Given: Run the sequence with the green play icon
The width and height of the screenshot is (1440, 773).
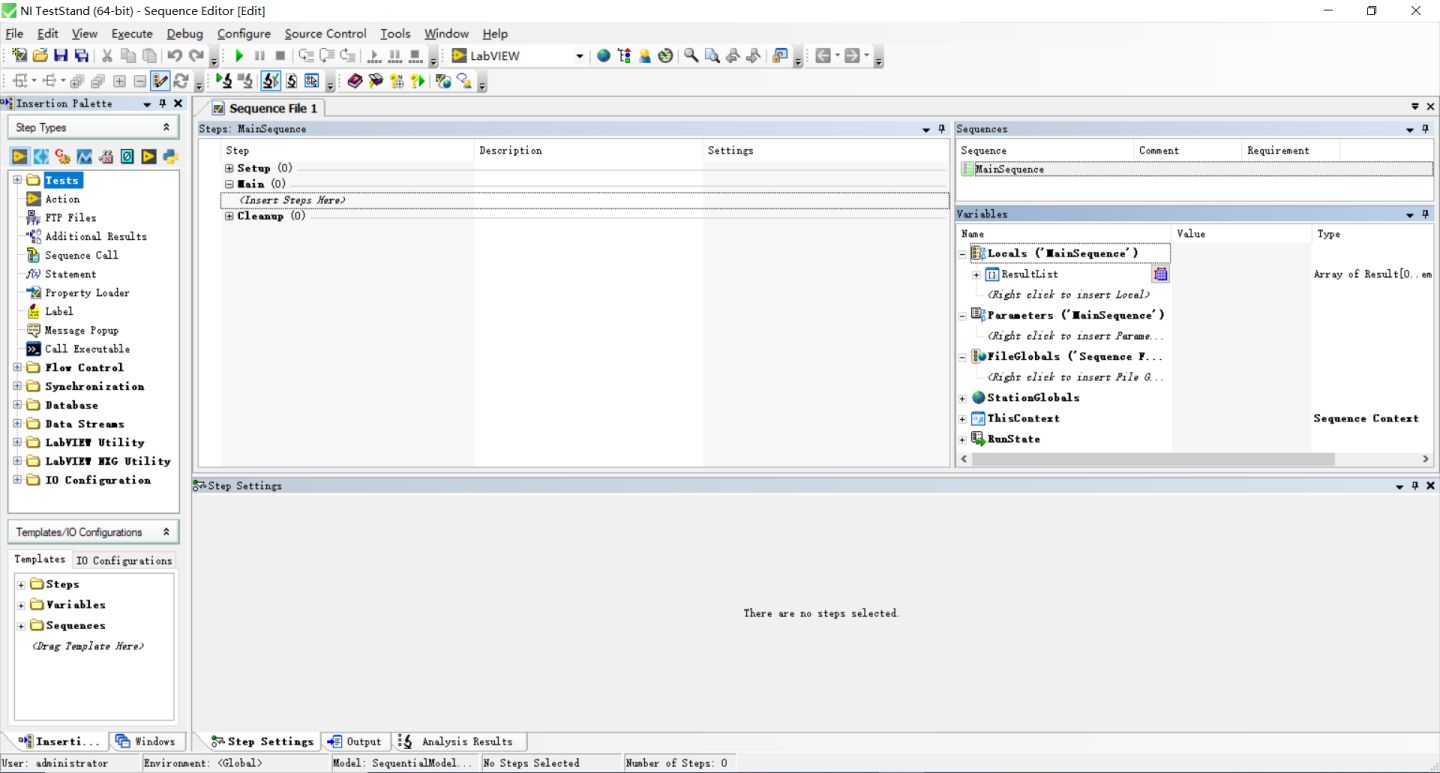Looking at the screenshot, I should point(239,56).
